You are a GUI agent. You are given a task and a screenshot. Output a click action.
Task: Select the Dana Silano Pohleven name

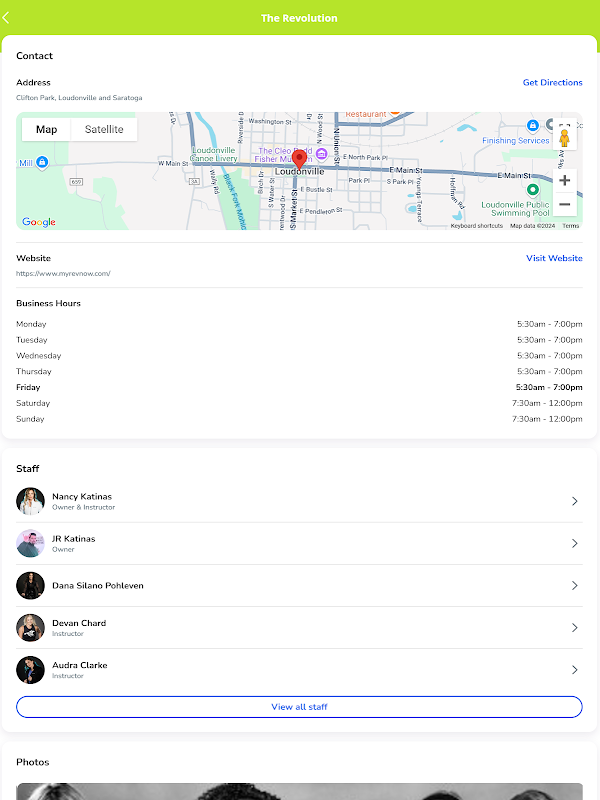pyautogui.click(x=98, y=586)
